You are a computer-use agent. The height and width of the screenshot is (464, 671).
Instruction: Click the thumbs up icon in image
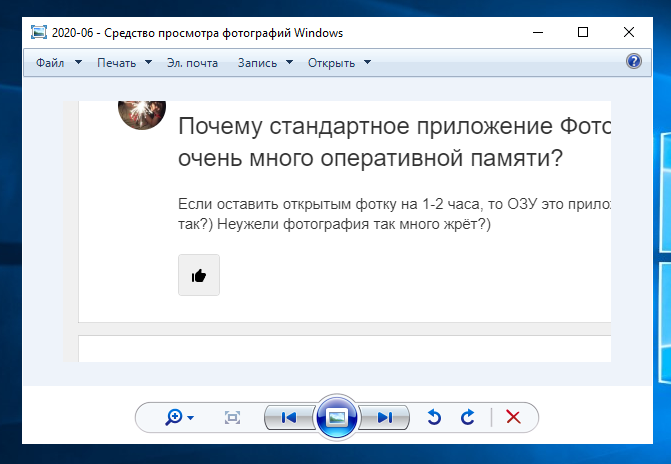click(x=198, y=275)
